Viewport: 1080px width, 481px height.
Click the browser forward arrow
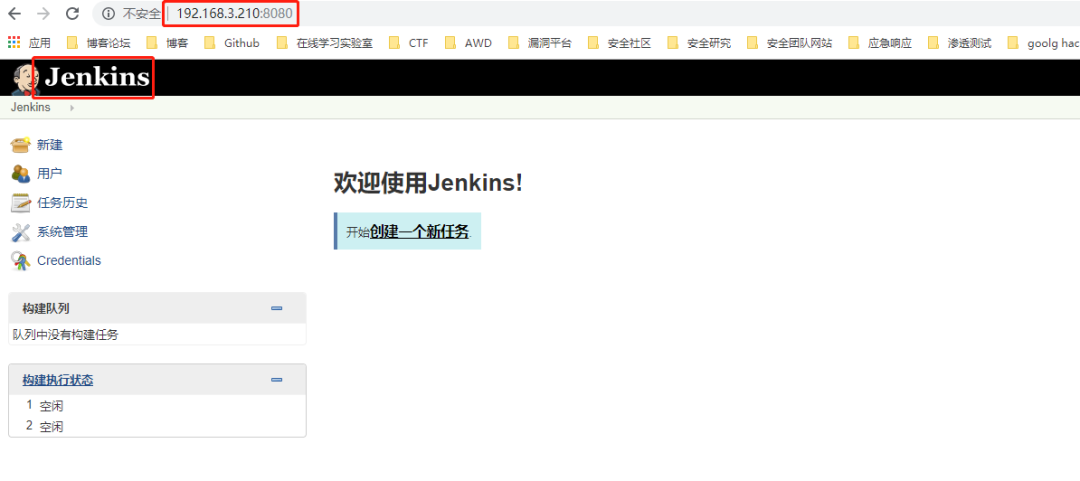[43, 13]
